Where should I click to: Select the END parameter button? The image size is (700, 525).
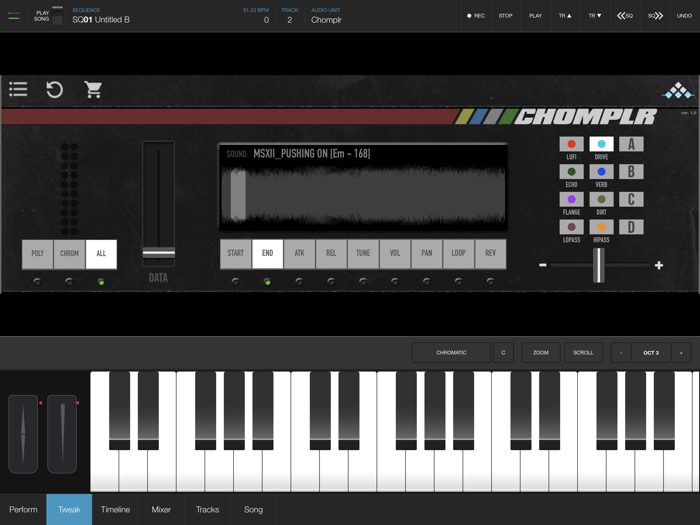[267, 254]
